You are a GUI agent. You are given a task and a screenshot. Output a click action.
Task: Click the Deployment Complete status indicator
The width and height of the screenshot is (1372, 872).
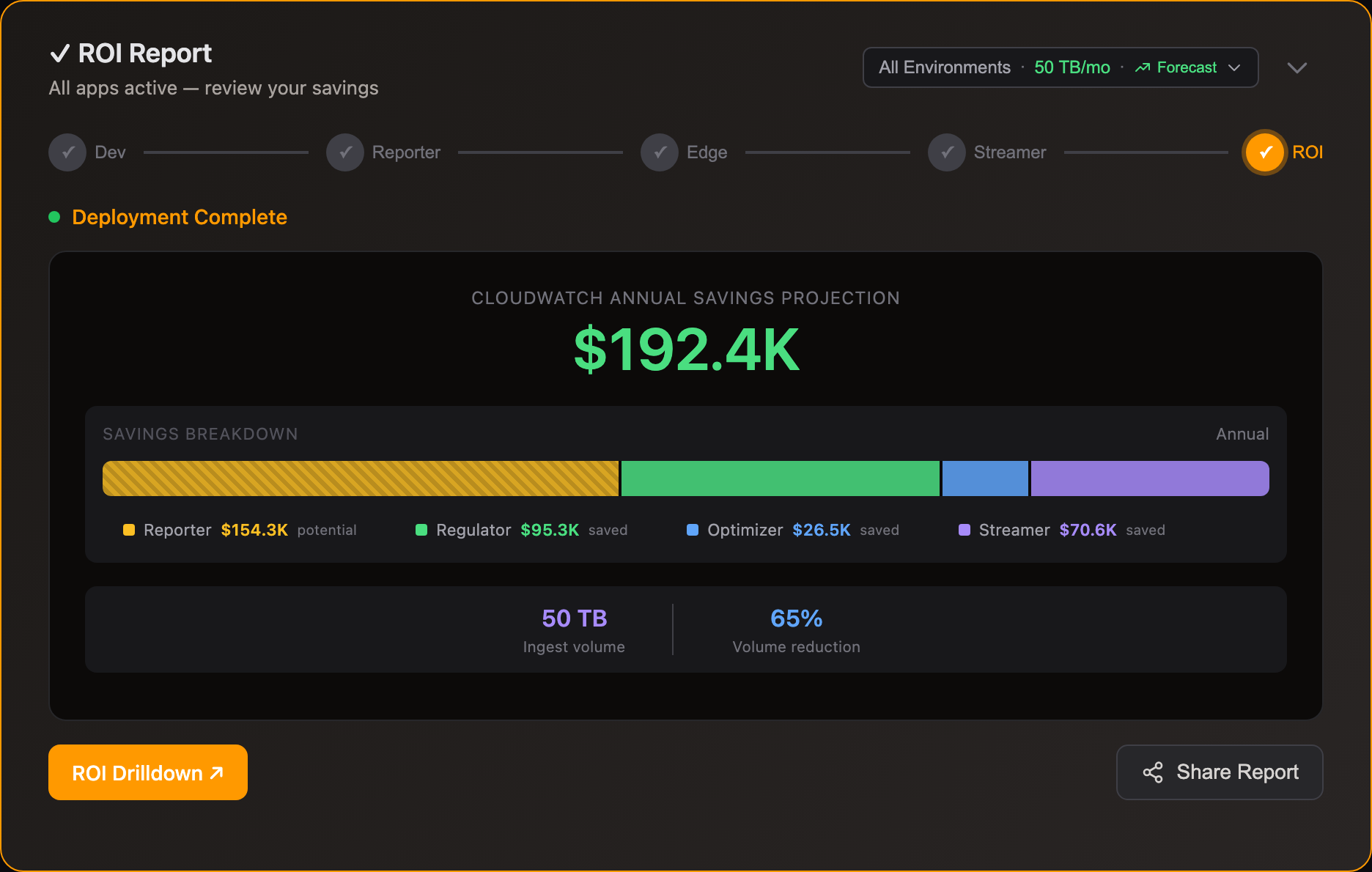click(x=56, y=216)
